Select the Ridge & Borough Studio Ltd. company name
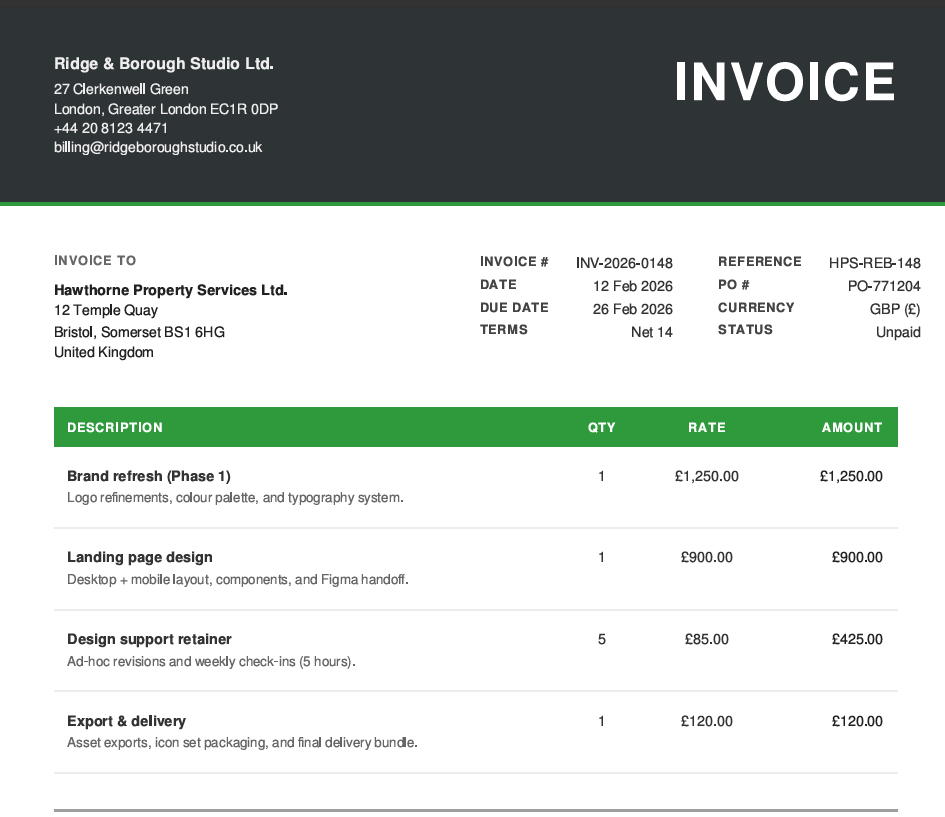 point(164,64)
